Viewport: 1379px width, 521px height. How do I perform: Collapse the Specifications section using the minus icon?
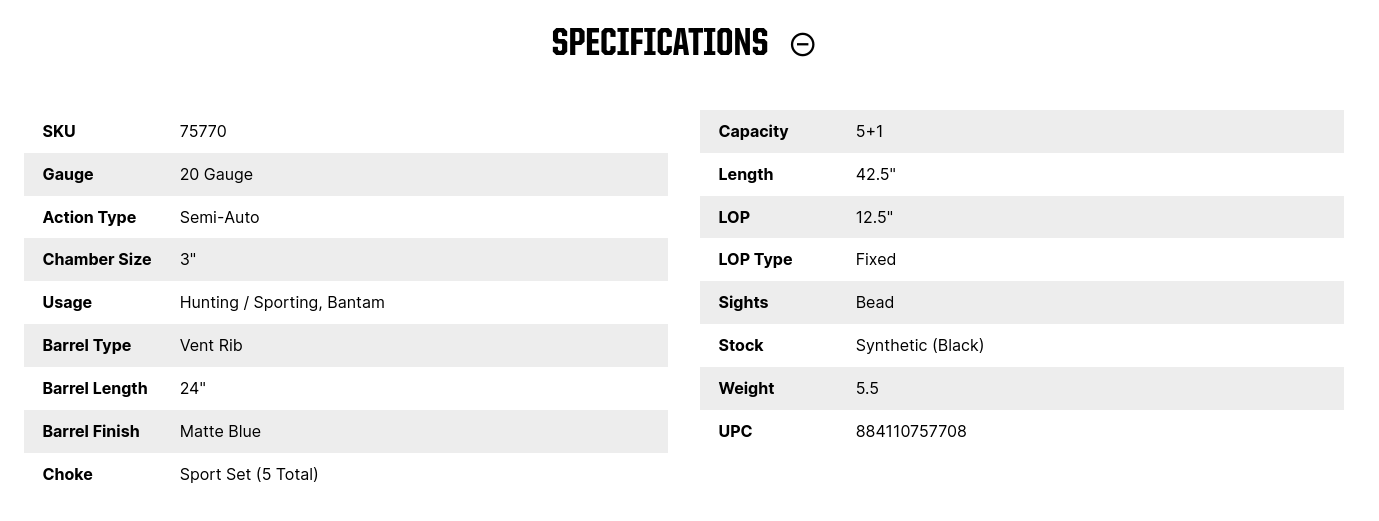(802, 44)
